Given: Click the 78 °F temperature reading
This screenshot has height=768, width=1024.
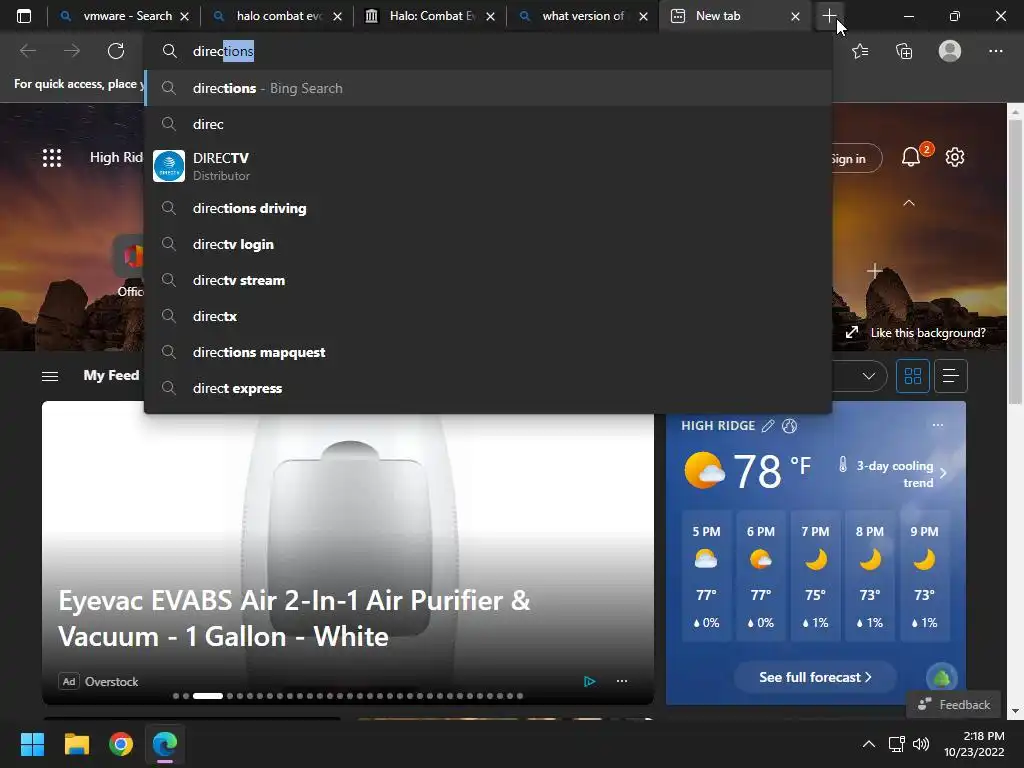Looking at the screenshot, I should click(772, 471).
